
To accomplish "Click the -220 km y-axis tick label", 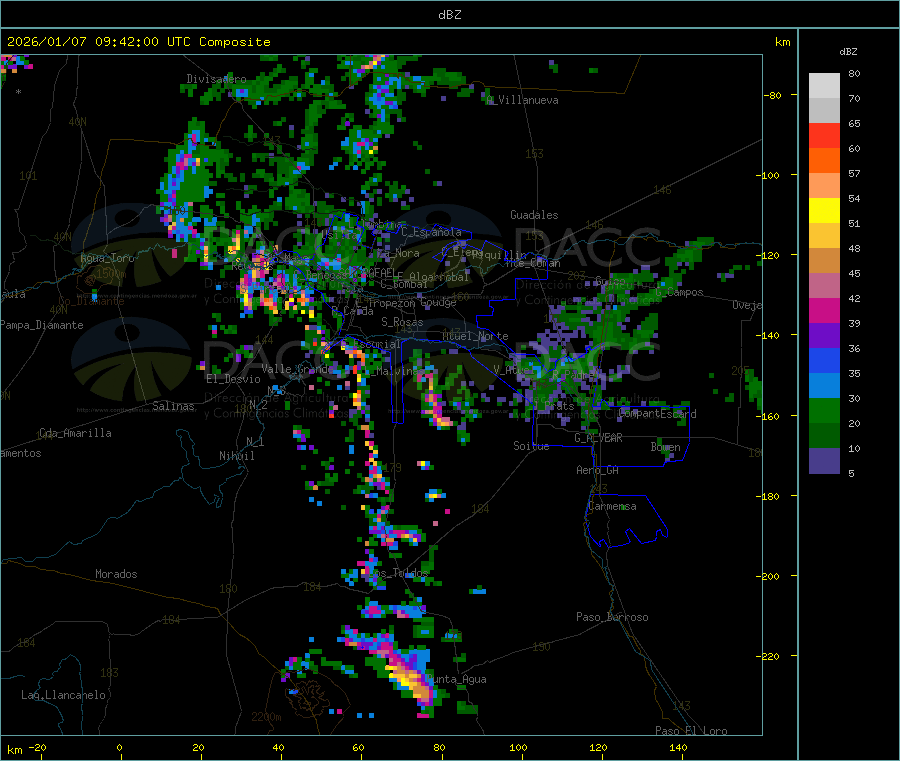I will [767, 657].
